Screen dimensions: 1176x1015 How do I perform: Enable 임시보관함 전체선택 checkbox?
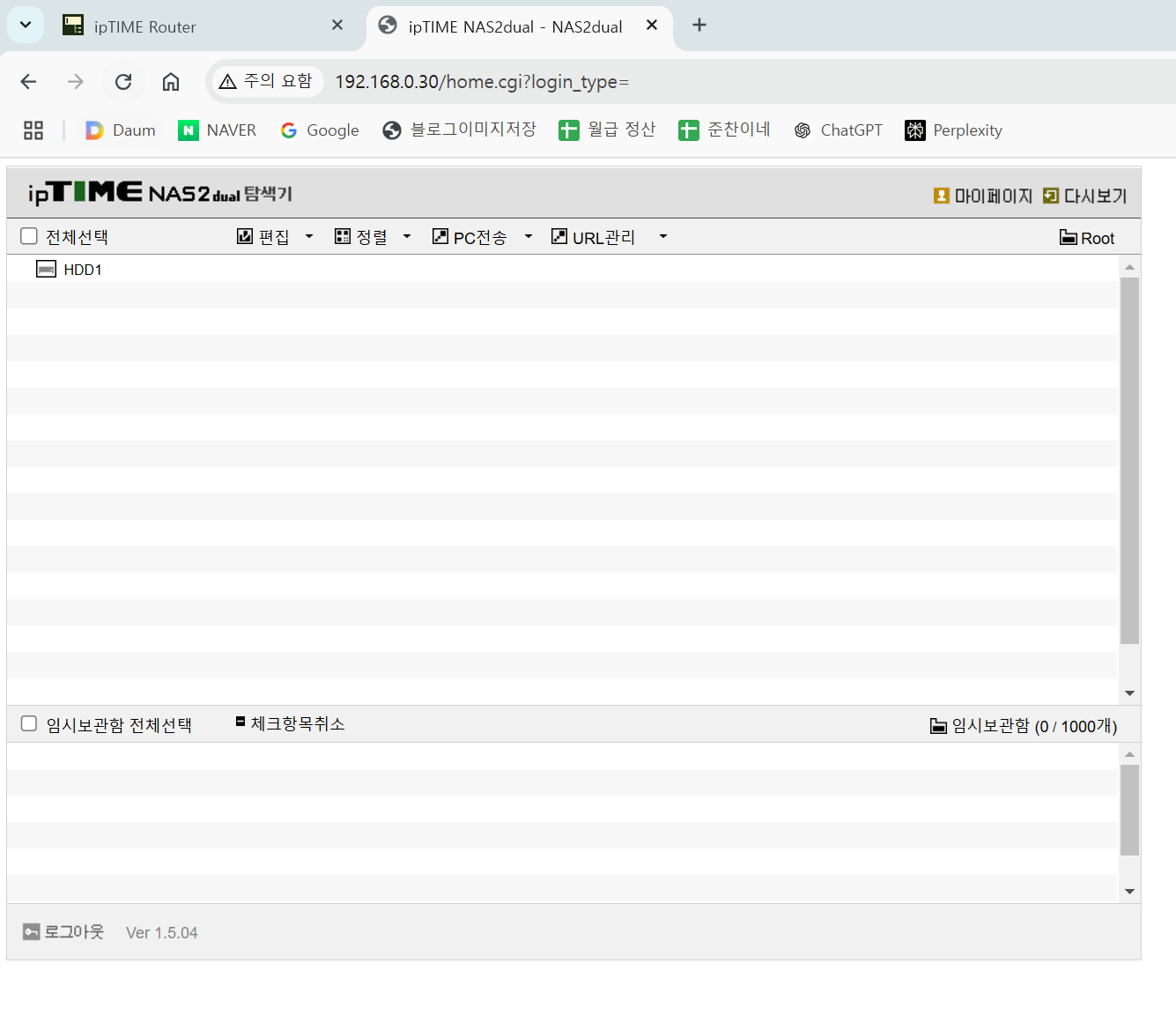tap(29, 723)
